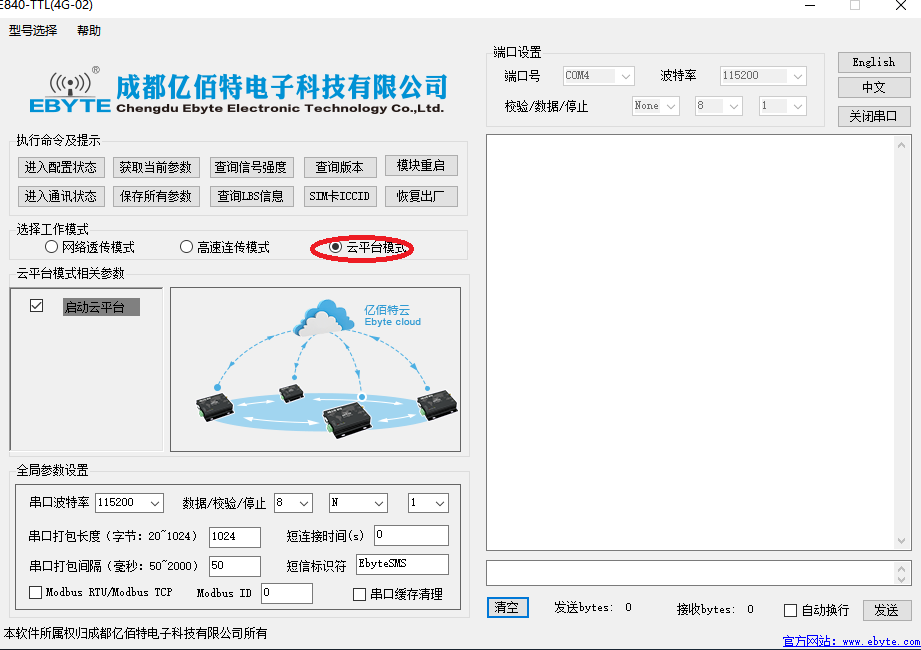Viewport: 921px width, 650px height.
Task: Restart the module via 模块重启
Action: (421, 166)
